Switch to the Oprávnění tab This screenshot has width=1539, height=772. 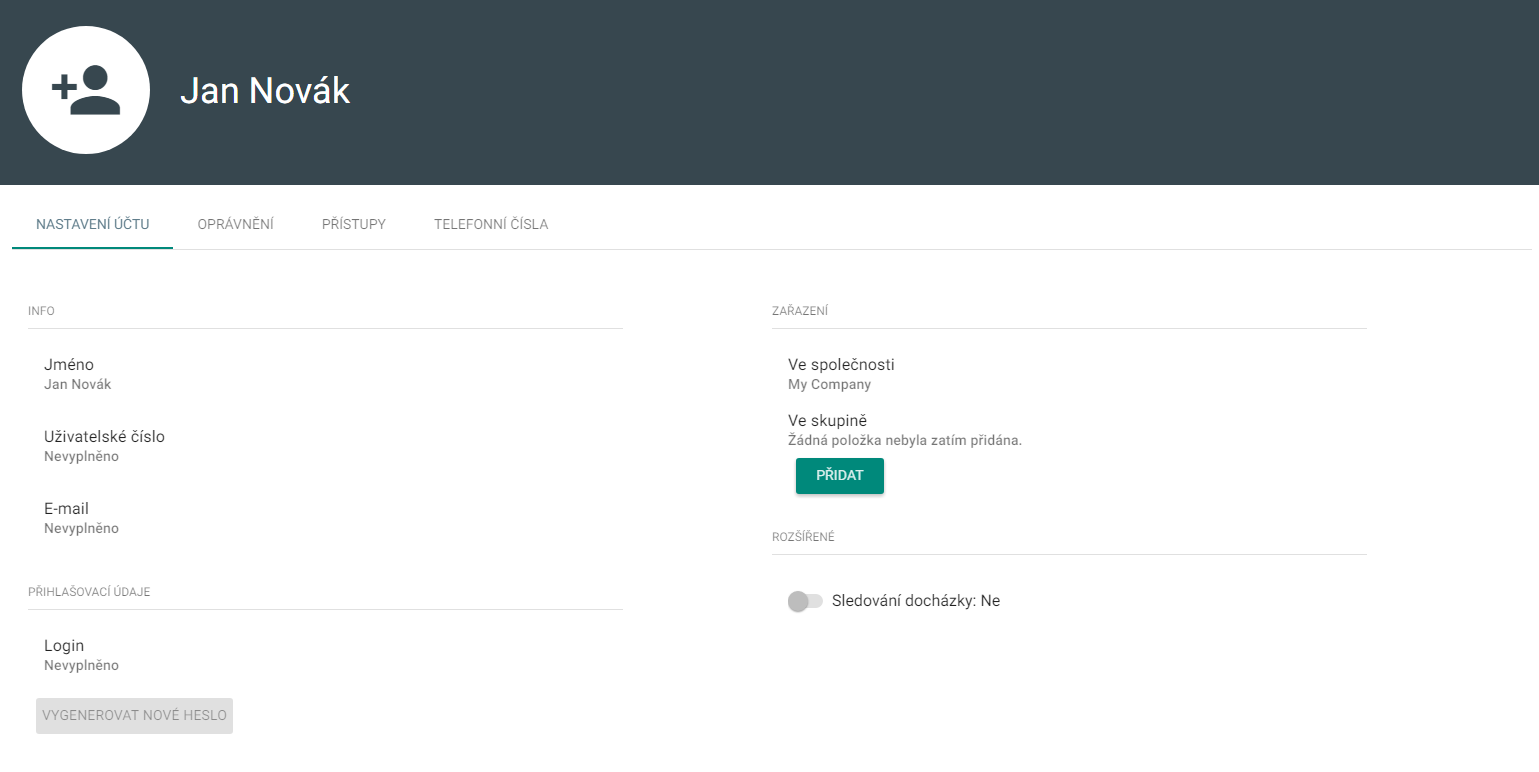point(236,224)
